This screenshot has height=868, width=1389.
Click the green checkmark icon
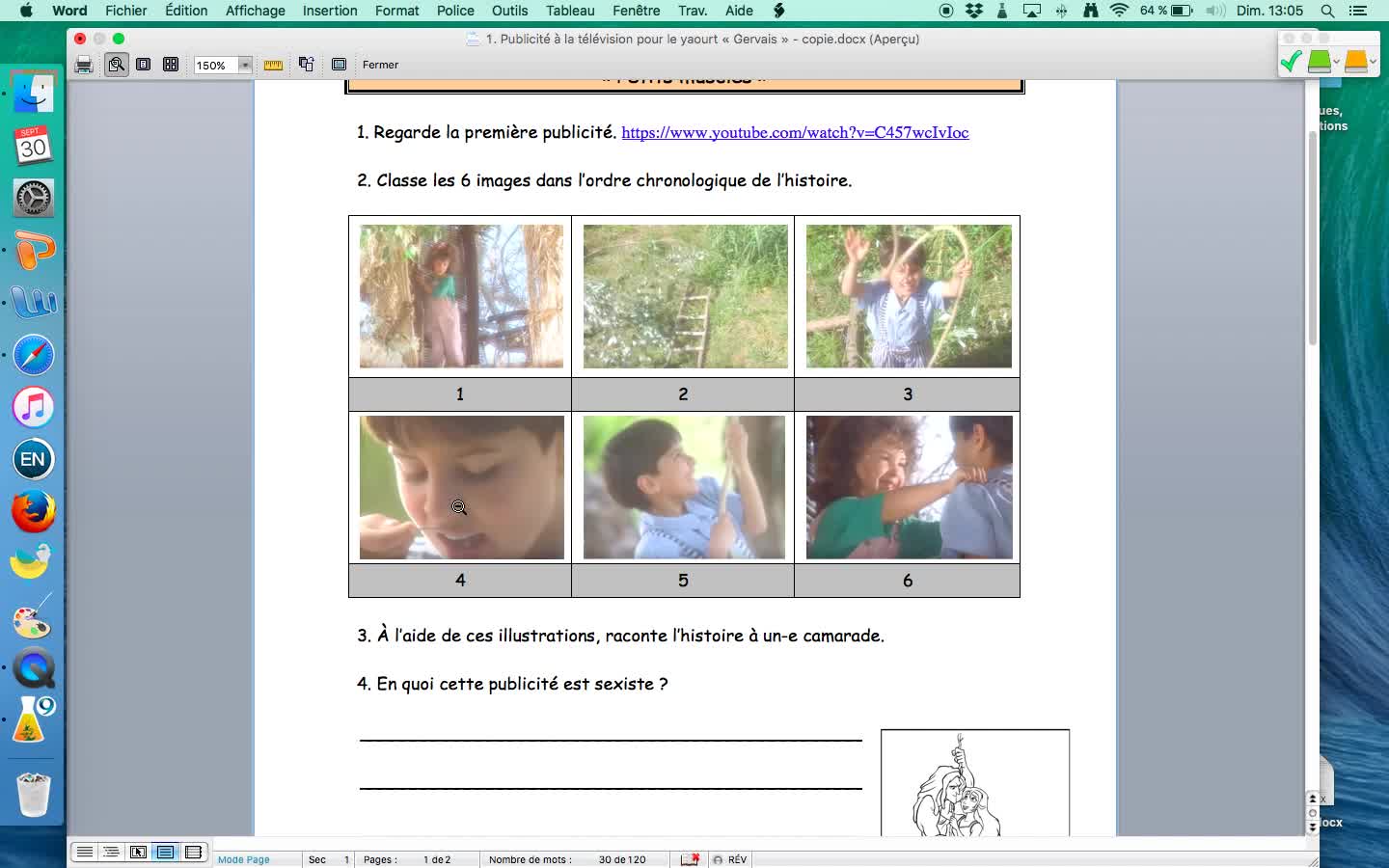1291,62
